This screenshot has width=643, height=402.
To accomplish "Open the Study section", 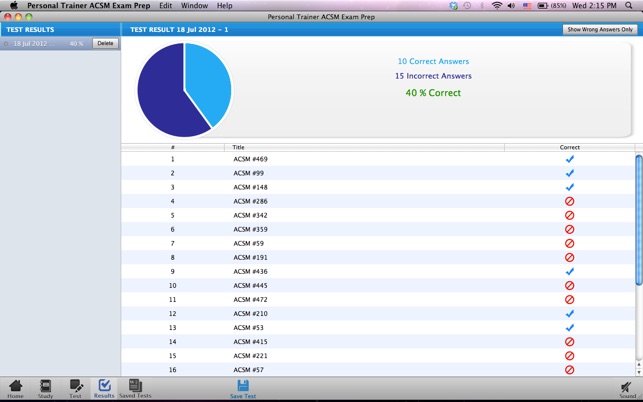I will [x=45, y=387].
